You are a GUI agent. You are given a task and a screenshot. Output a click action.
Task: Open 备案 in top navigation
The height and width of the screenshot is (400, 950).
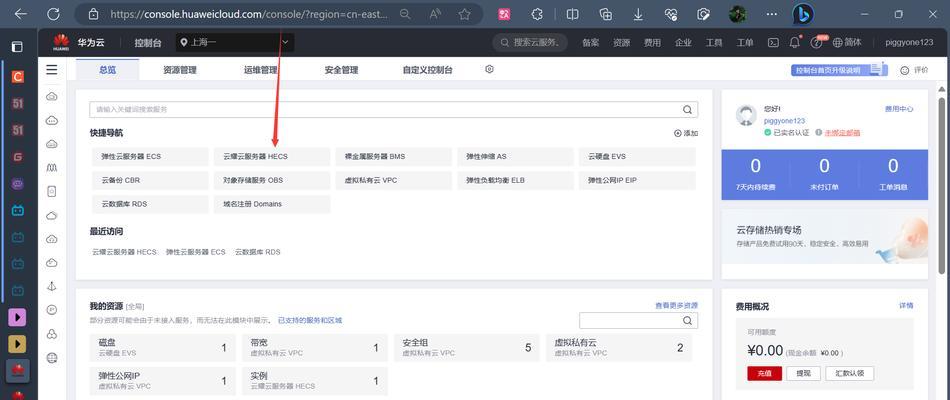[x=591, y=42]
